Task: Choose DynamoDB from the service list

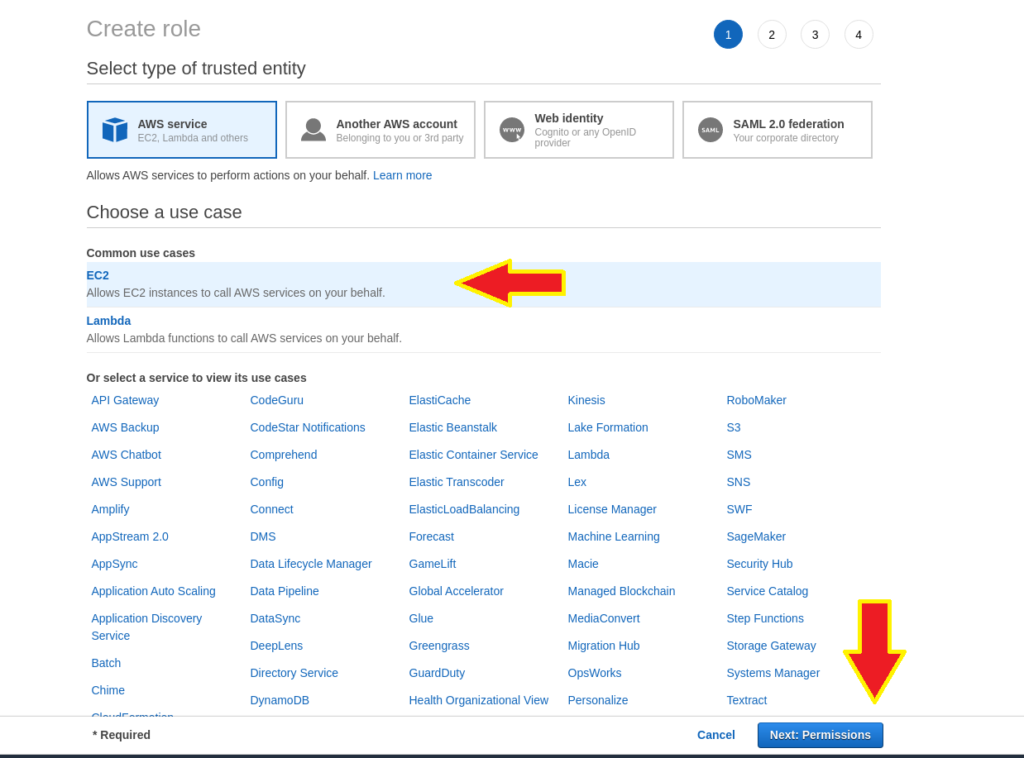Action: pyautogui.click(x=279, y=700)
